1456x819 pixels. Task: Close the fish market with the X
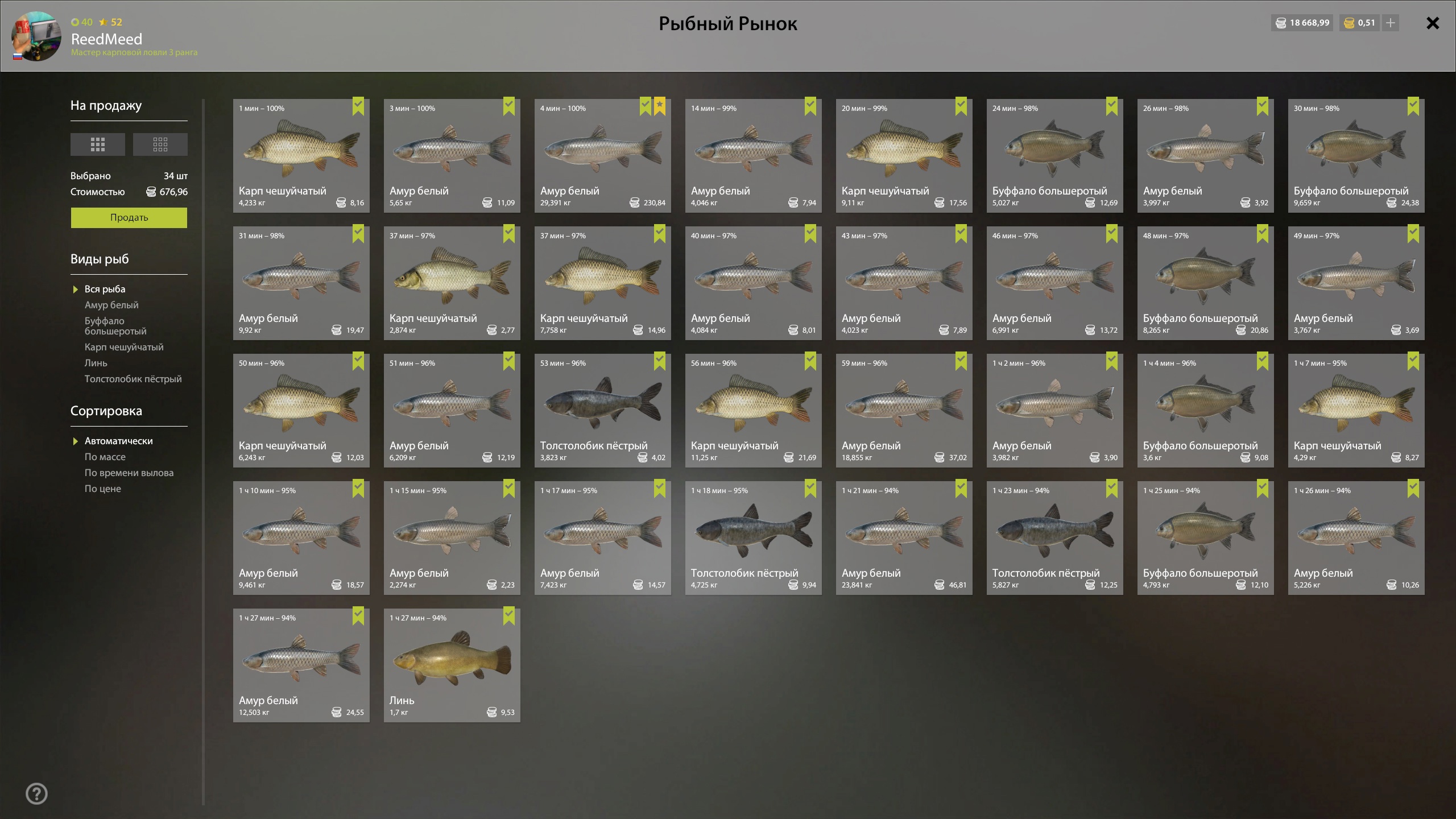(x=1433, y=23)
